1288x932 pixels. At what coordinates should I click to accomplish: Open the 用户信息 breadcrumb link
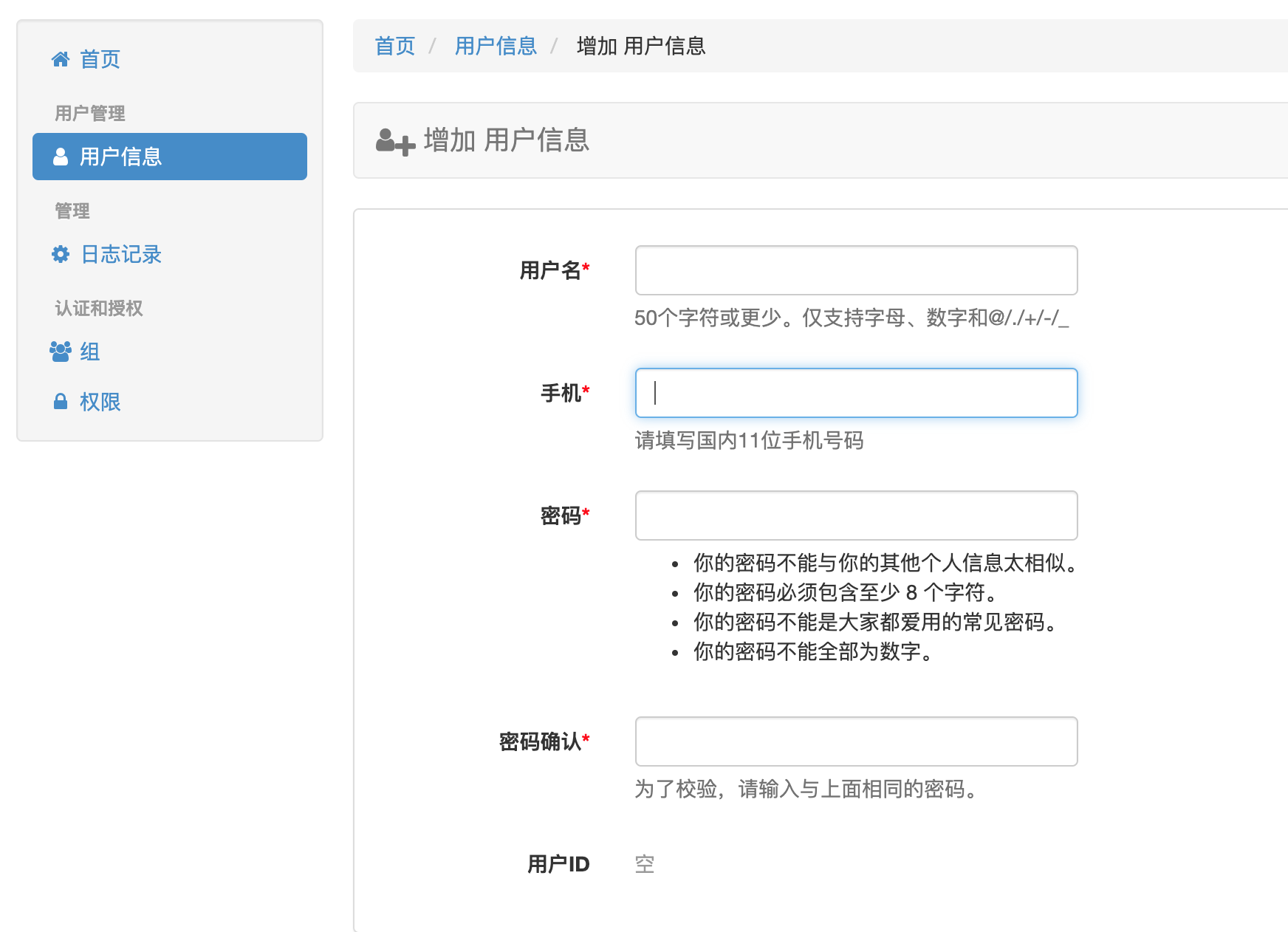point(496,46)
